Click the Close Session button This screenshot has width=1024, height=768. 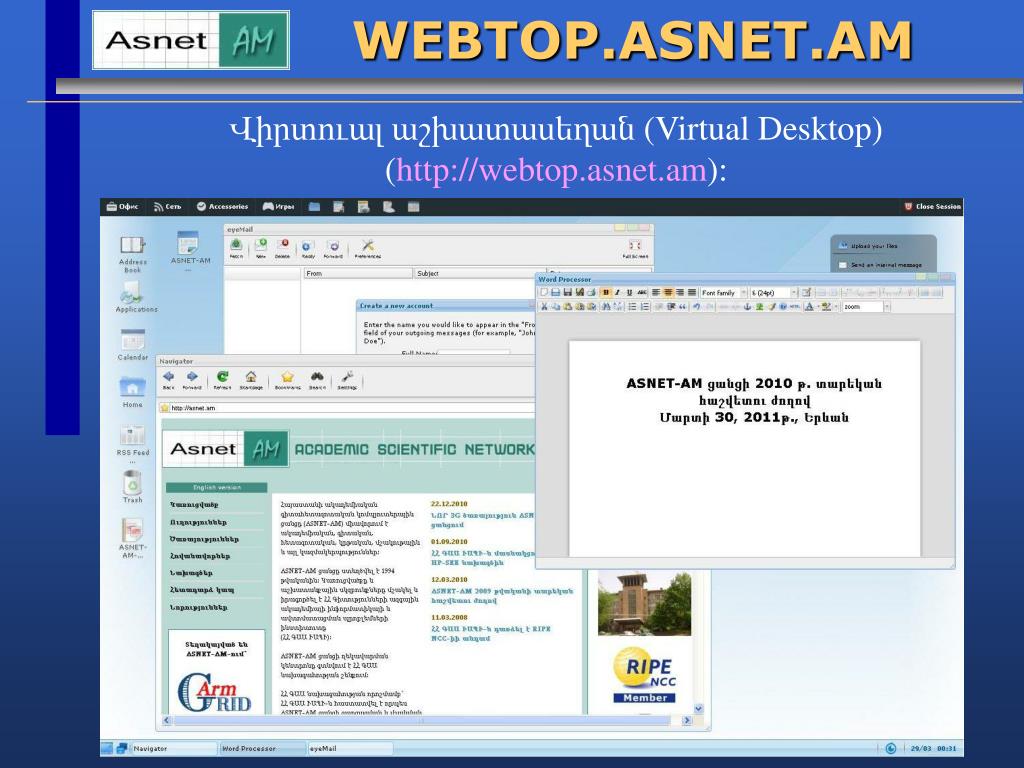(932, 206)
